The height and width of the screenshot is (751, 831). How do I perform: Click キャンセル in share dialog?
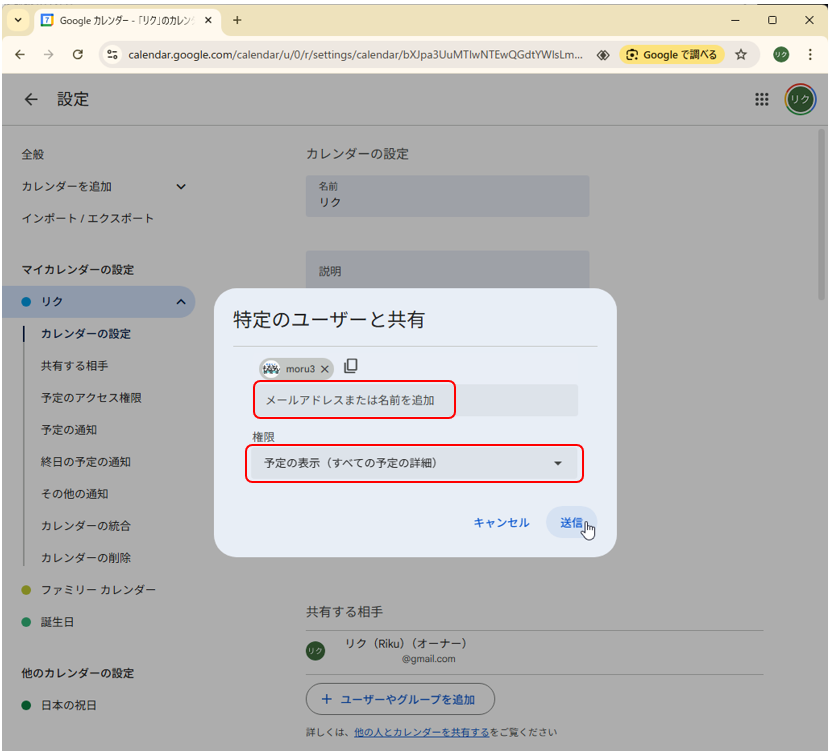(501, 522)
